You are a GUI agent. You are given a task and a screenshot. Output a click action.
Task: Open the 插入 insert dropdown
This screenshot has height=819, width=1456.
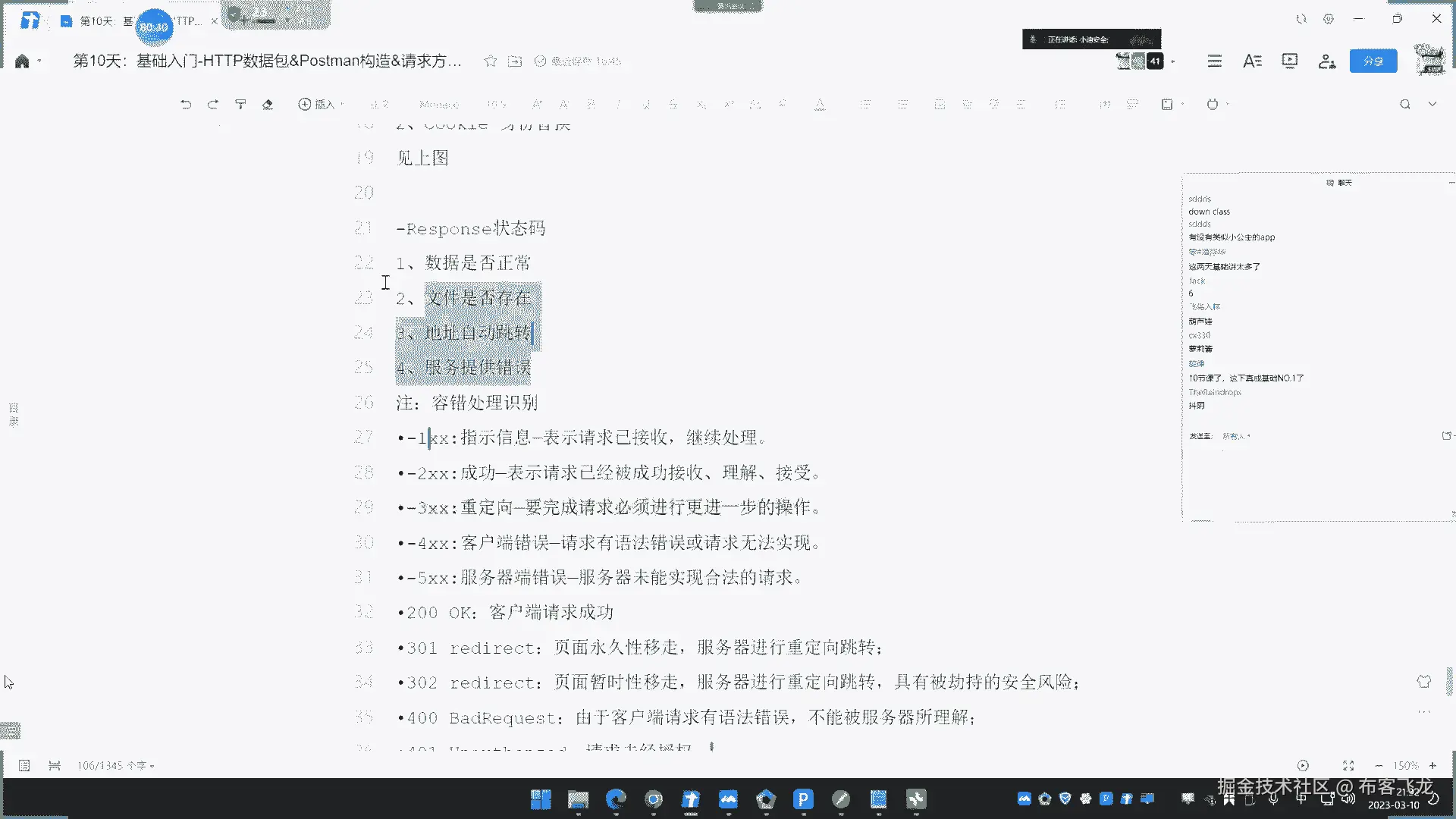[x=321, y=105]
